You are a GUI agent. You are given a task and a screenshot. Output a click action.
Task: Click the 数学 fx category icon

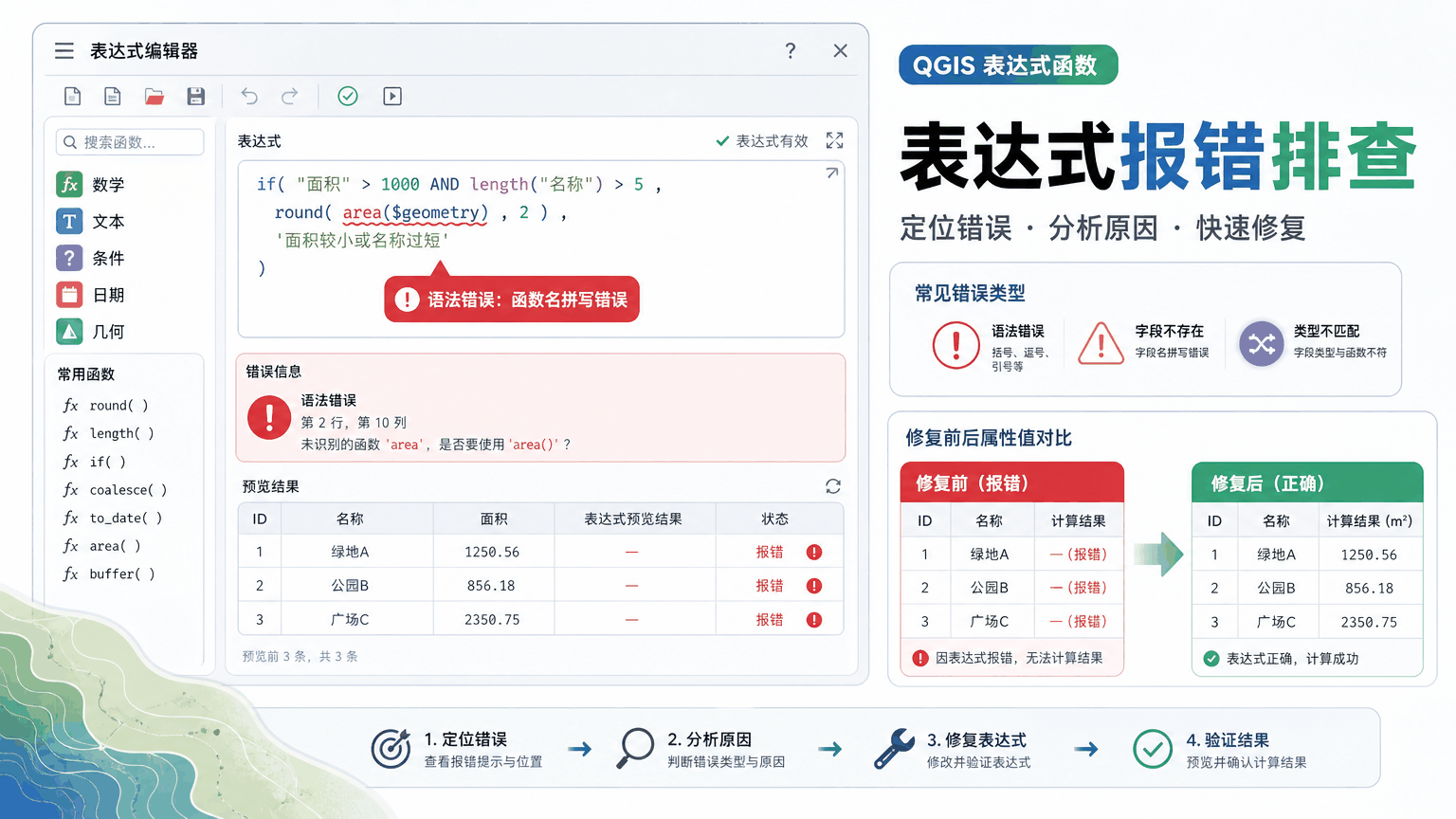[69, 184]
